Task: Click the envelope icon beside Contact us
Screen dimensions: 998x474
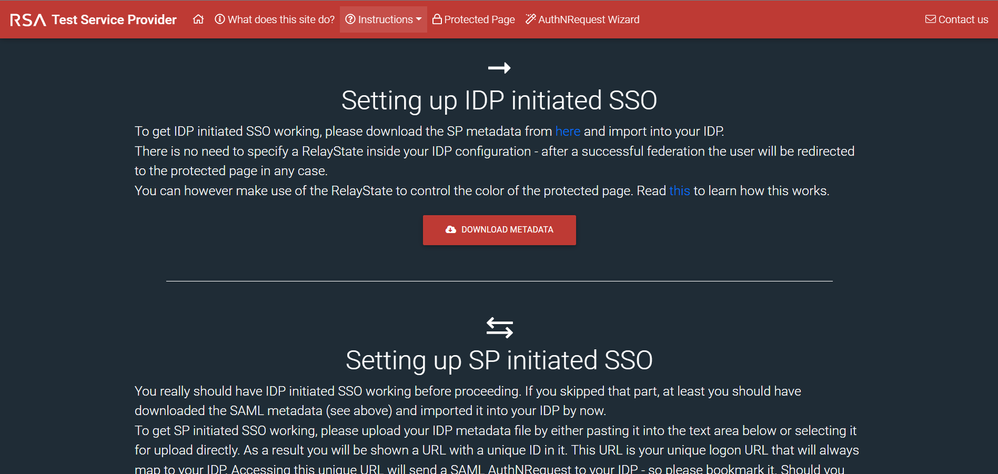Action: pos(930,19)
